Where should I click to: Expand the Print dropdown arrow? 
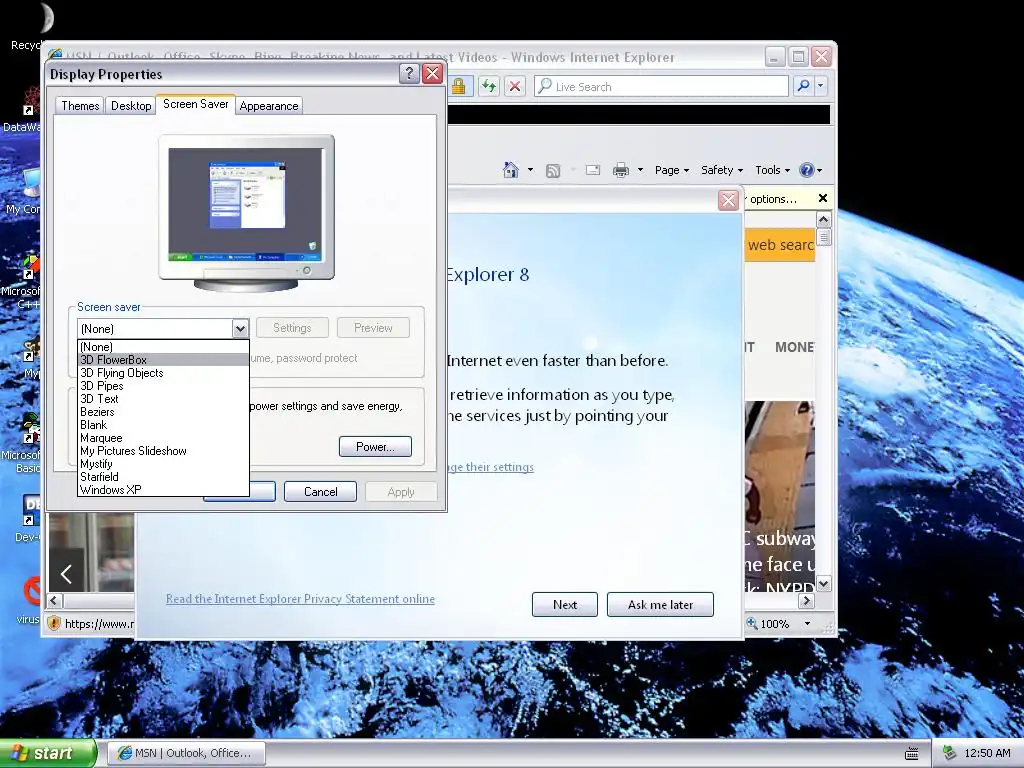tap(641, 170)
